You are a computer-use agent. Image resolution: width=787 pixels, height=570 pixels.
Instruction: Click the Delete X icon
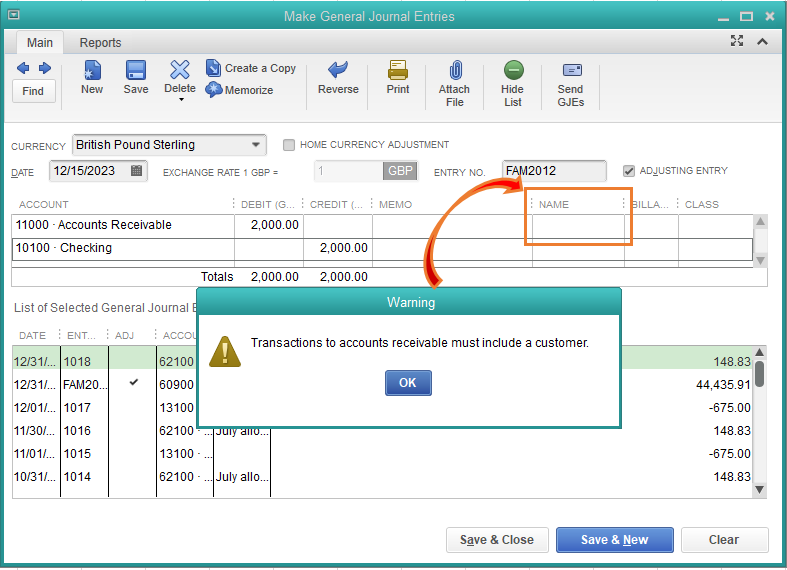[180, 70]
